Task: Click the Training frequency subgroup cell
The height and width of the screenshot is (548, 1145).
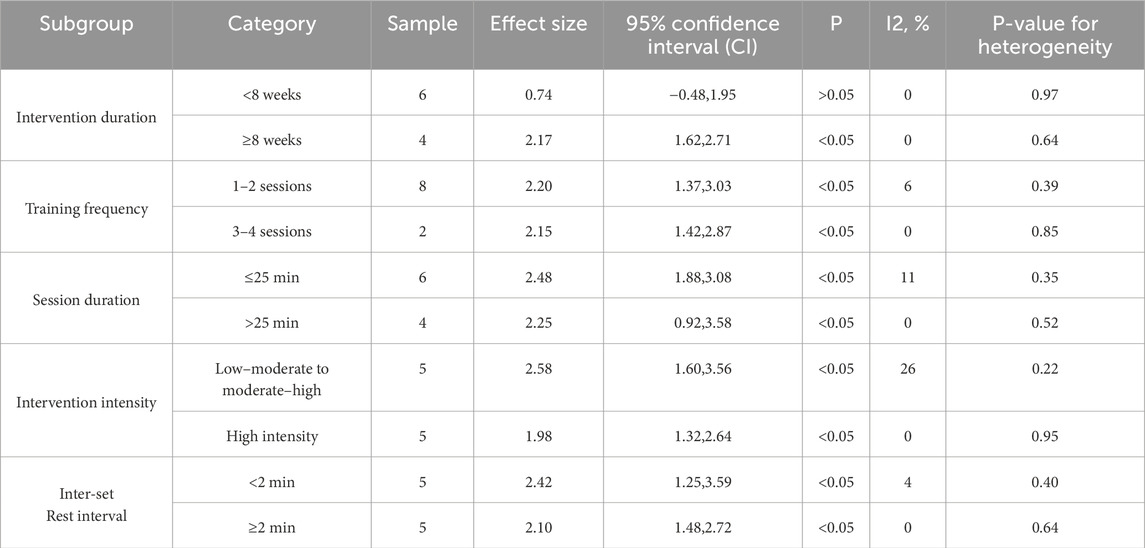Action: [x=86, y=209]
